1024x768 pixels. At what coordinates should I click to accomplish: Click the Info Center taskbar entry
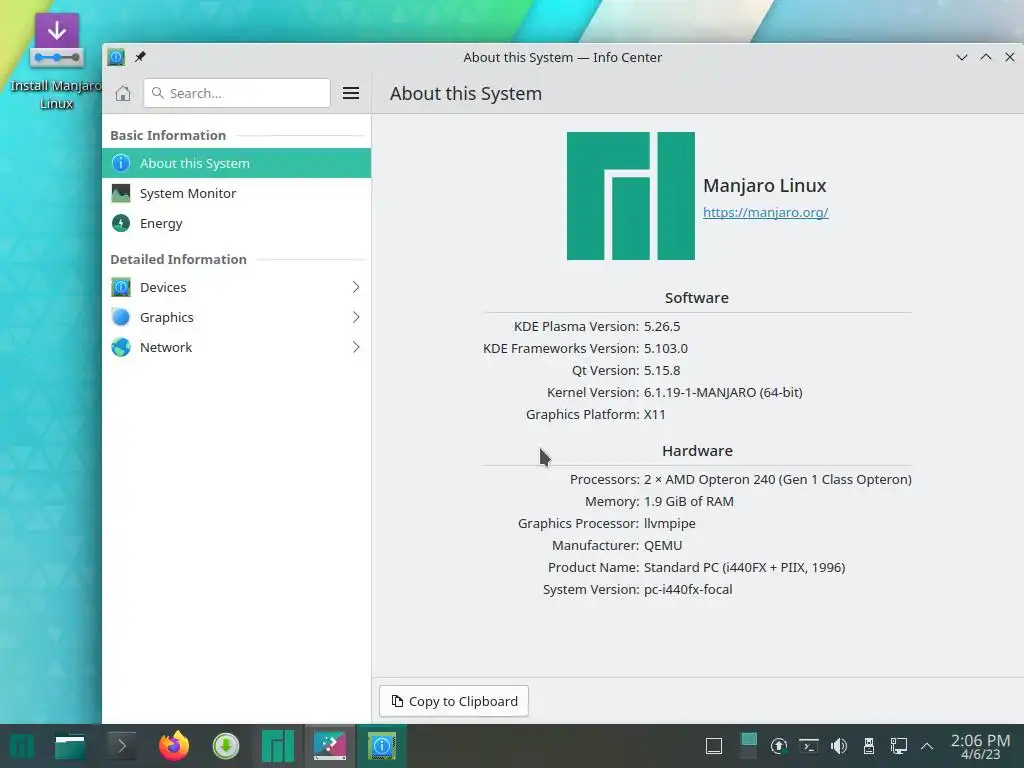(x=382, y=746)
